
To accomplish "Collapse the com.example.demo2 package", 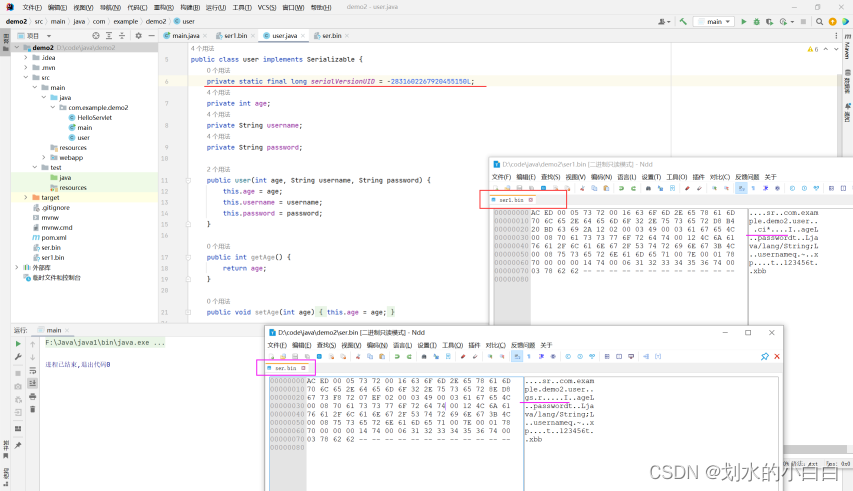I will pyautogui.click(x=53, y=108).
